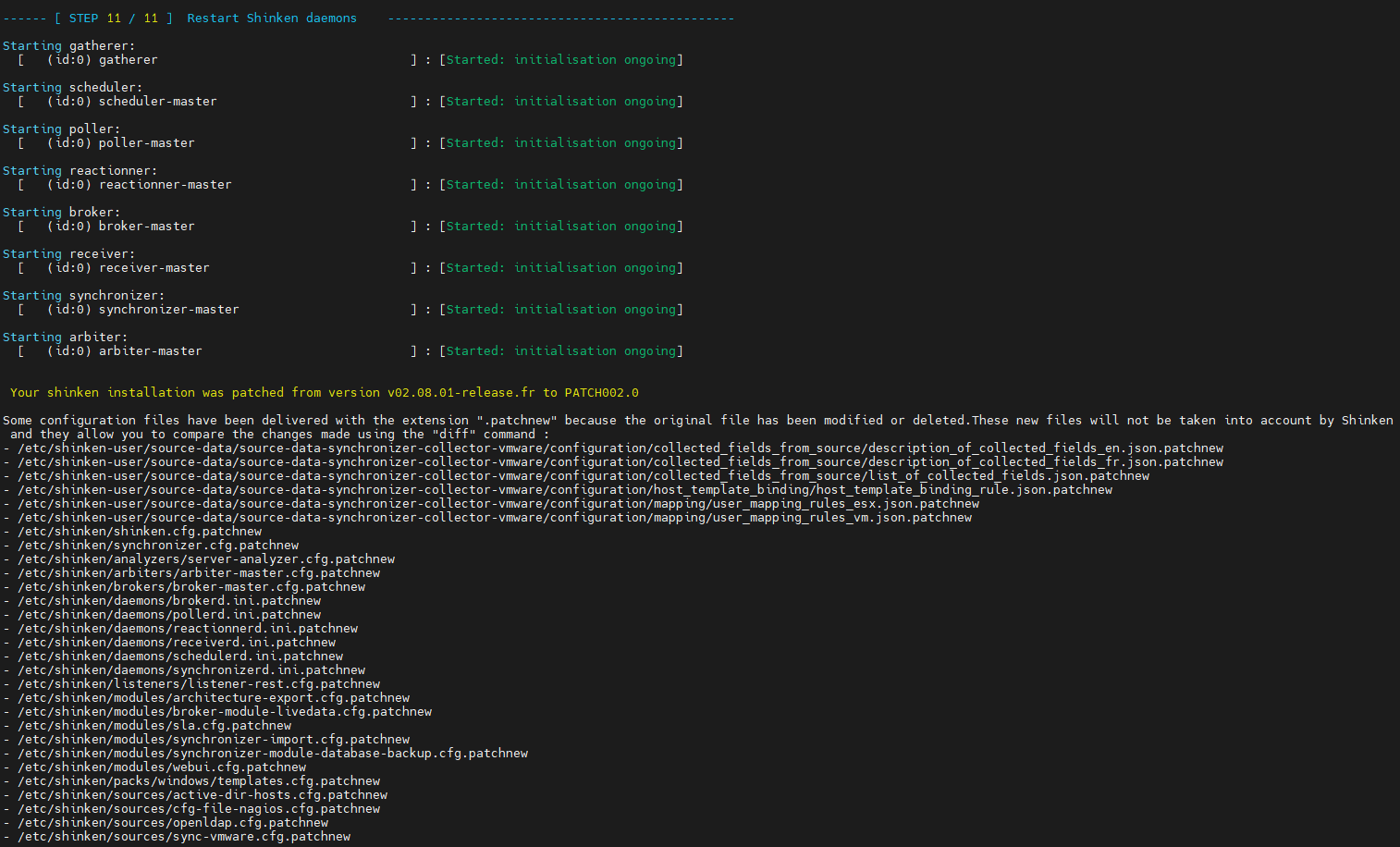The height and width of the screenshot is (847, 1400).
Task: Click the poller-master daemon name
Action: (x=146, y=143)
